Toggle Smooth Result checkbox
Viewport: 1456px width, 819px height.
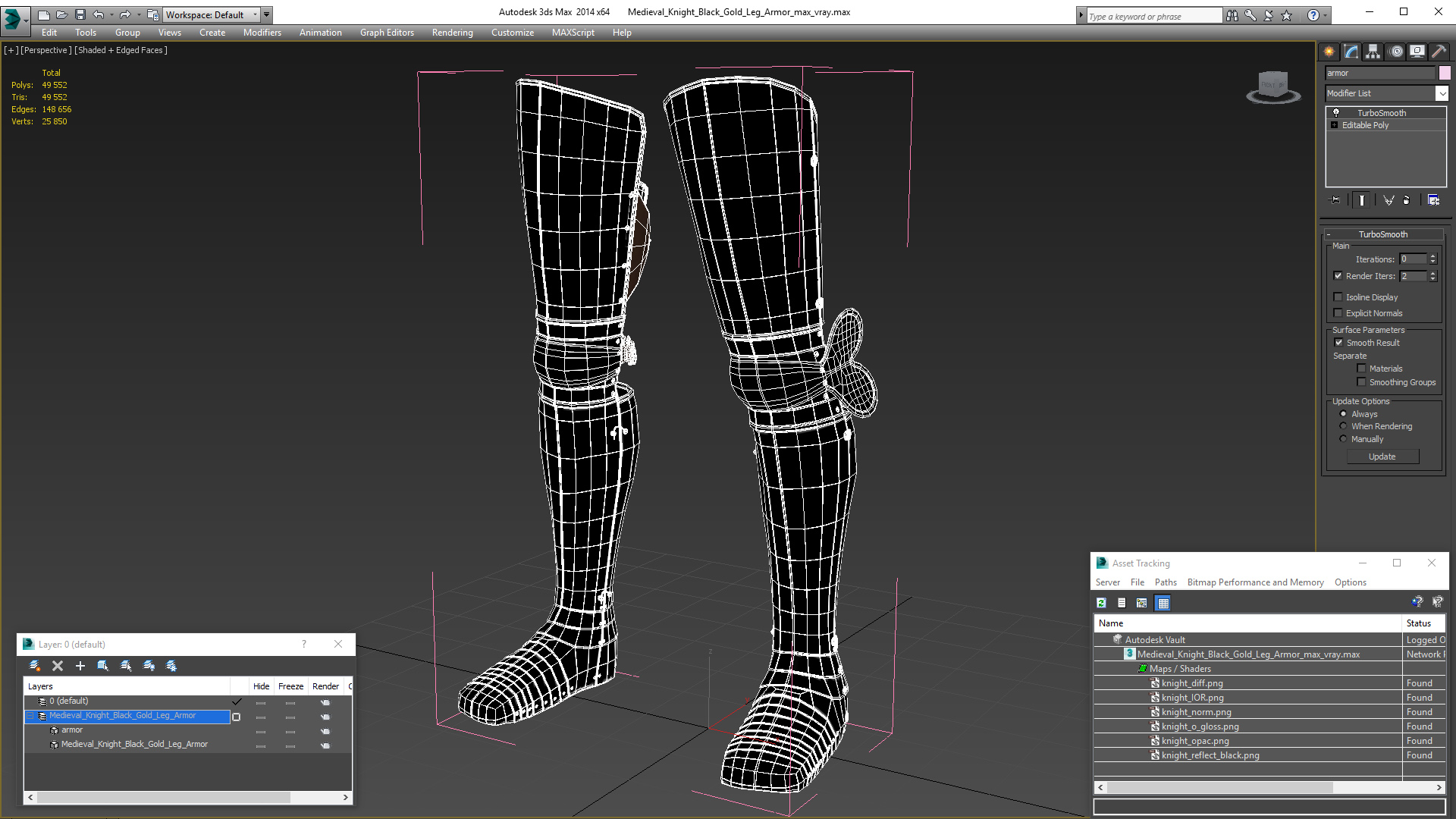coord(1339,343)
